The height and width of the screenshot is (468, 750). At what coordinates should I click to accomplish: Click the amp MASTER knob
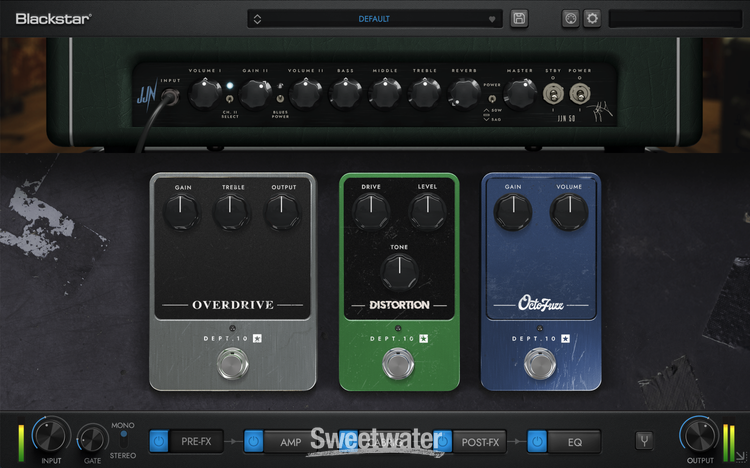pos(520,94)
